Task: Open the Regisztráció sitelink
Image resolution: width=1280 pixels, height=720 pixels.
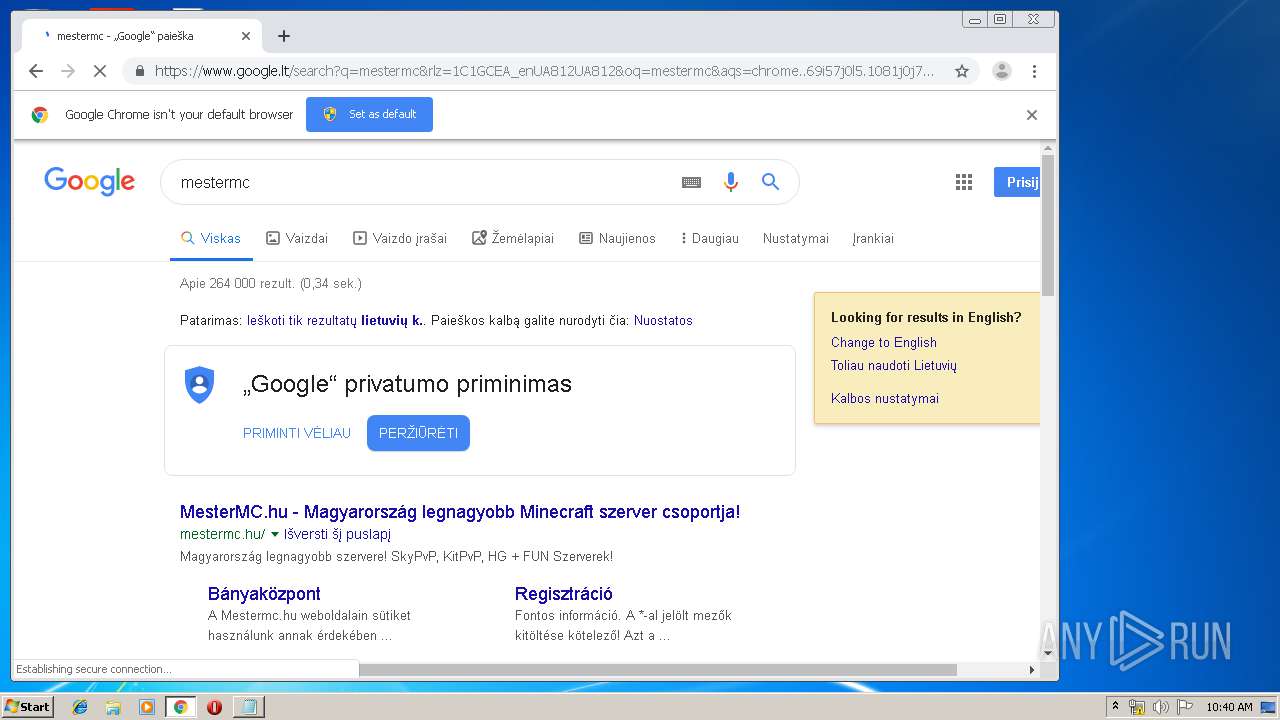Action: tap(564, 594)
